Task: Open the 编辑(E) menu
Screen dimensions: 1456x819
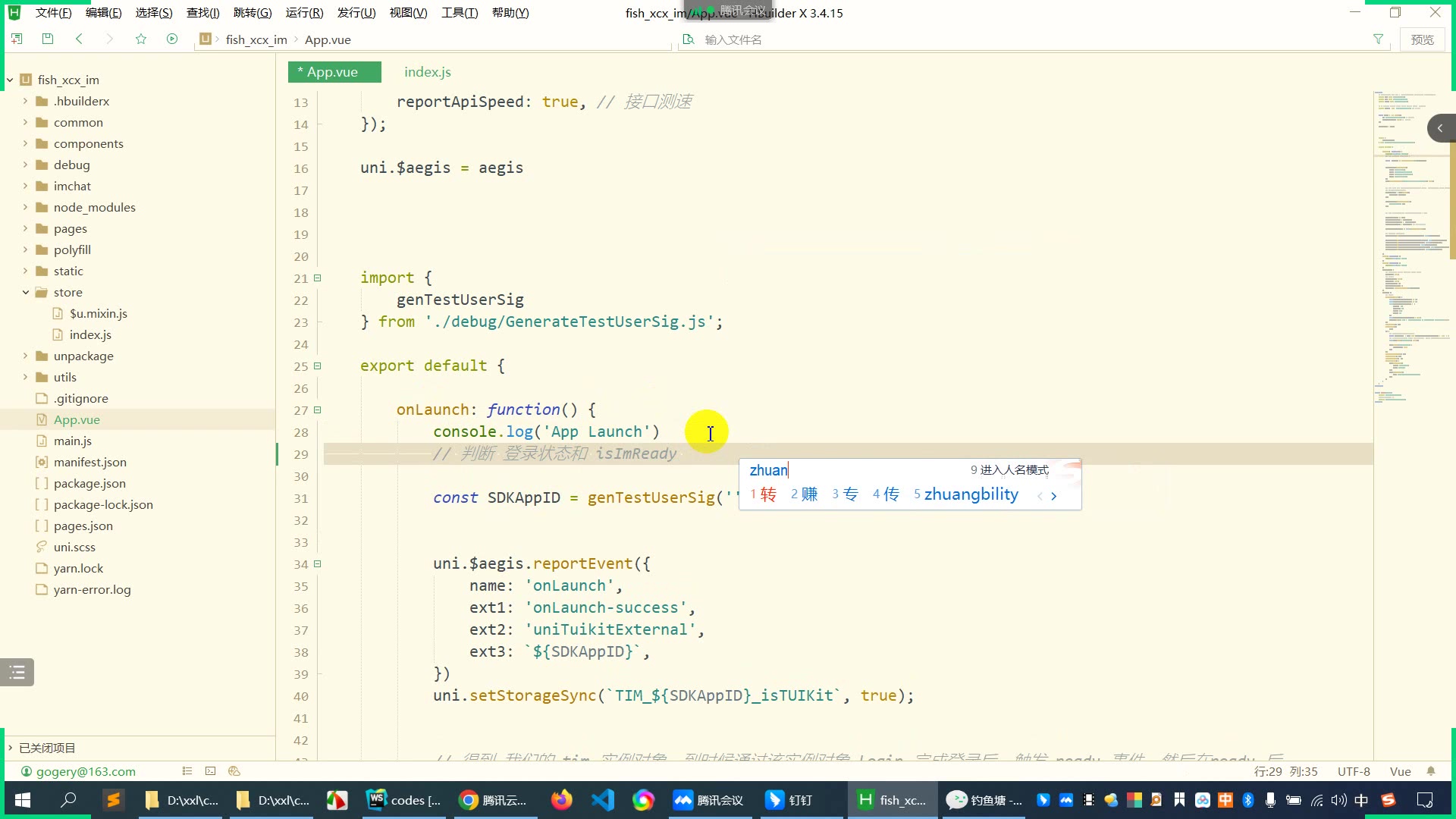Action: pyautogui.click(x=103, y=13)
